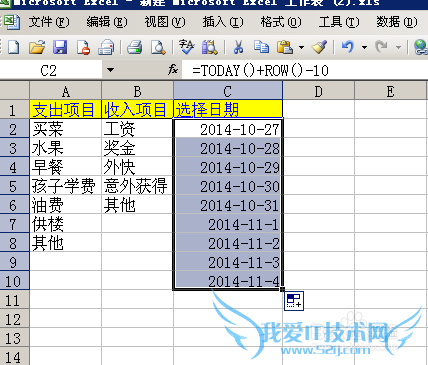Select row 5 header
The height and width of the screenshot is (365, 428).
point(15,186)
